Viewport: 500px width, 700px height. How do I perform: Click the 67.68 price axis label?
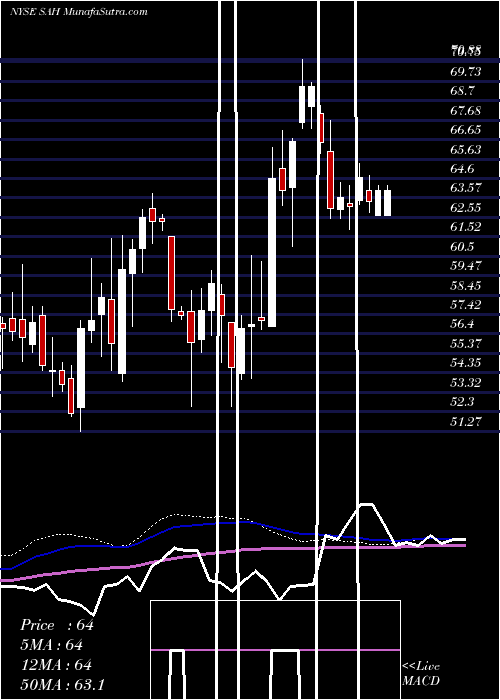466,110
